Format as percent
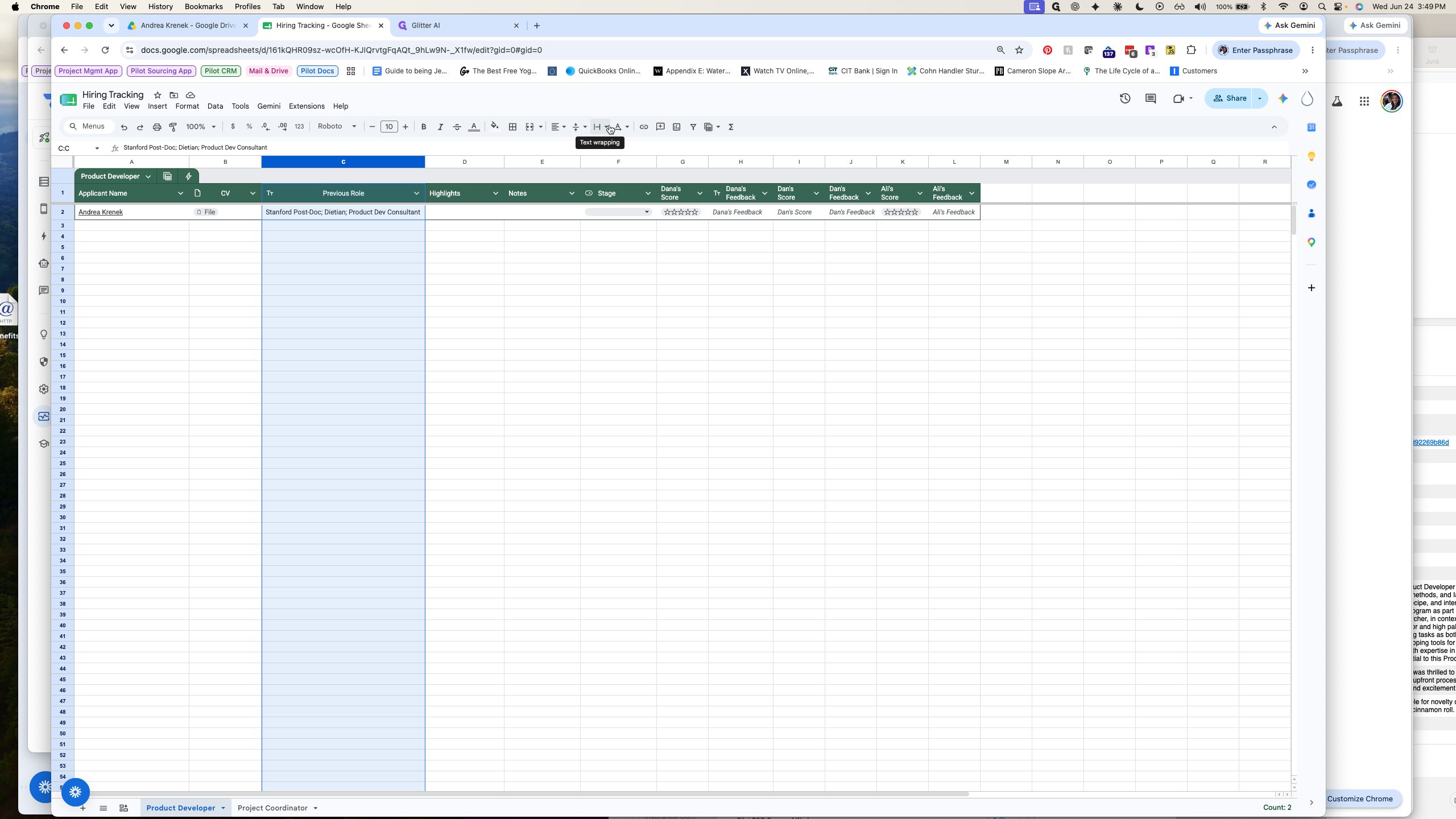Viewport: 1456px width, 819px height. click(x=249, y=127)
